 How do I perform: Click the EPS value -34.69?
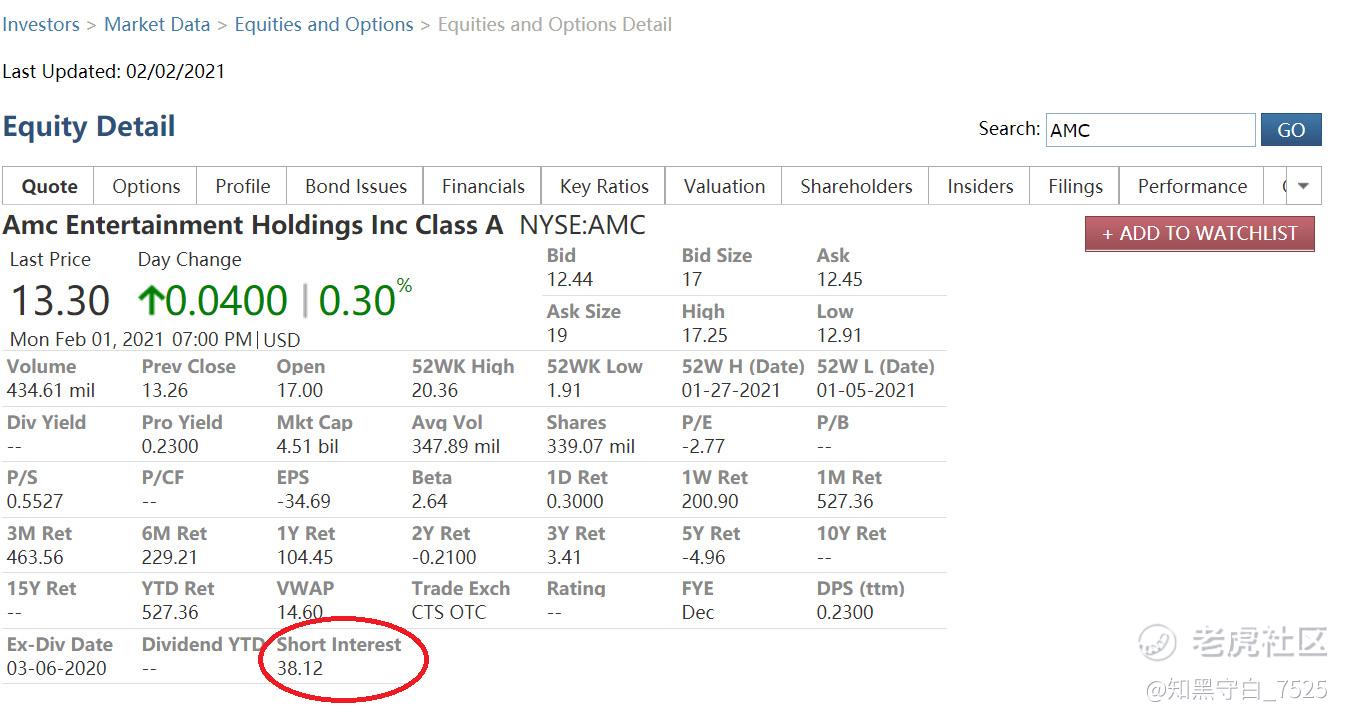coord(304,502)
